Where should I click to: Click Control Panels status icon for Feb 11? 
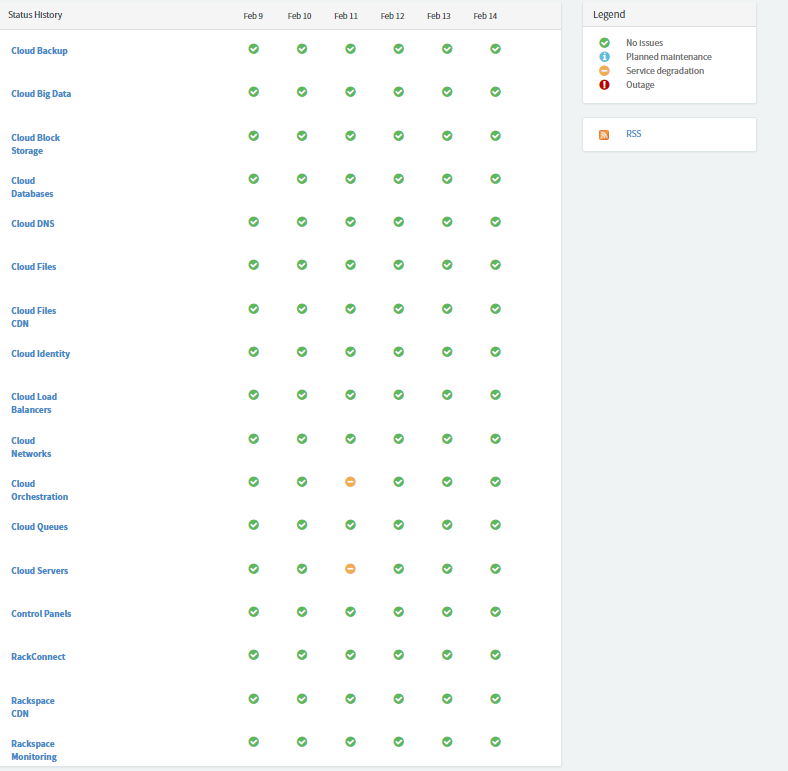click(350, 612)
